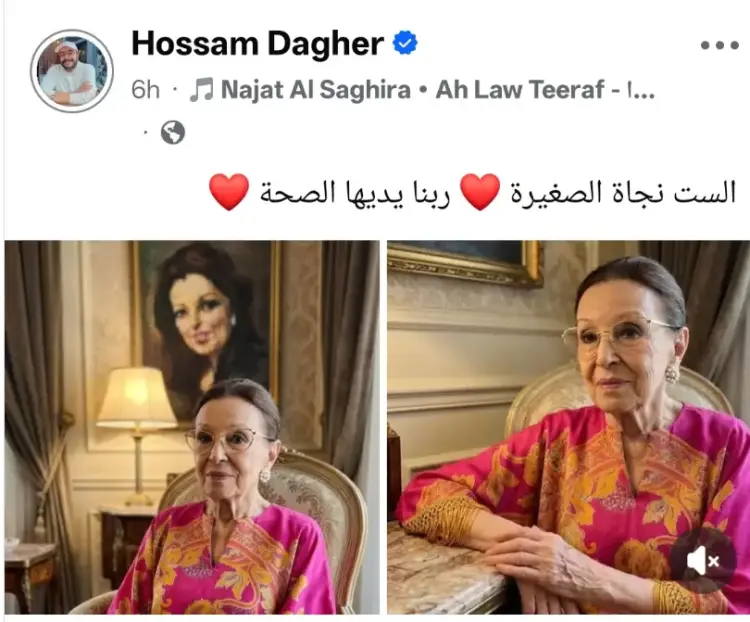Open the right close-up video
The width and height of the screenshot is (750, 622).
point(568,427)
